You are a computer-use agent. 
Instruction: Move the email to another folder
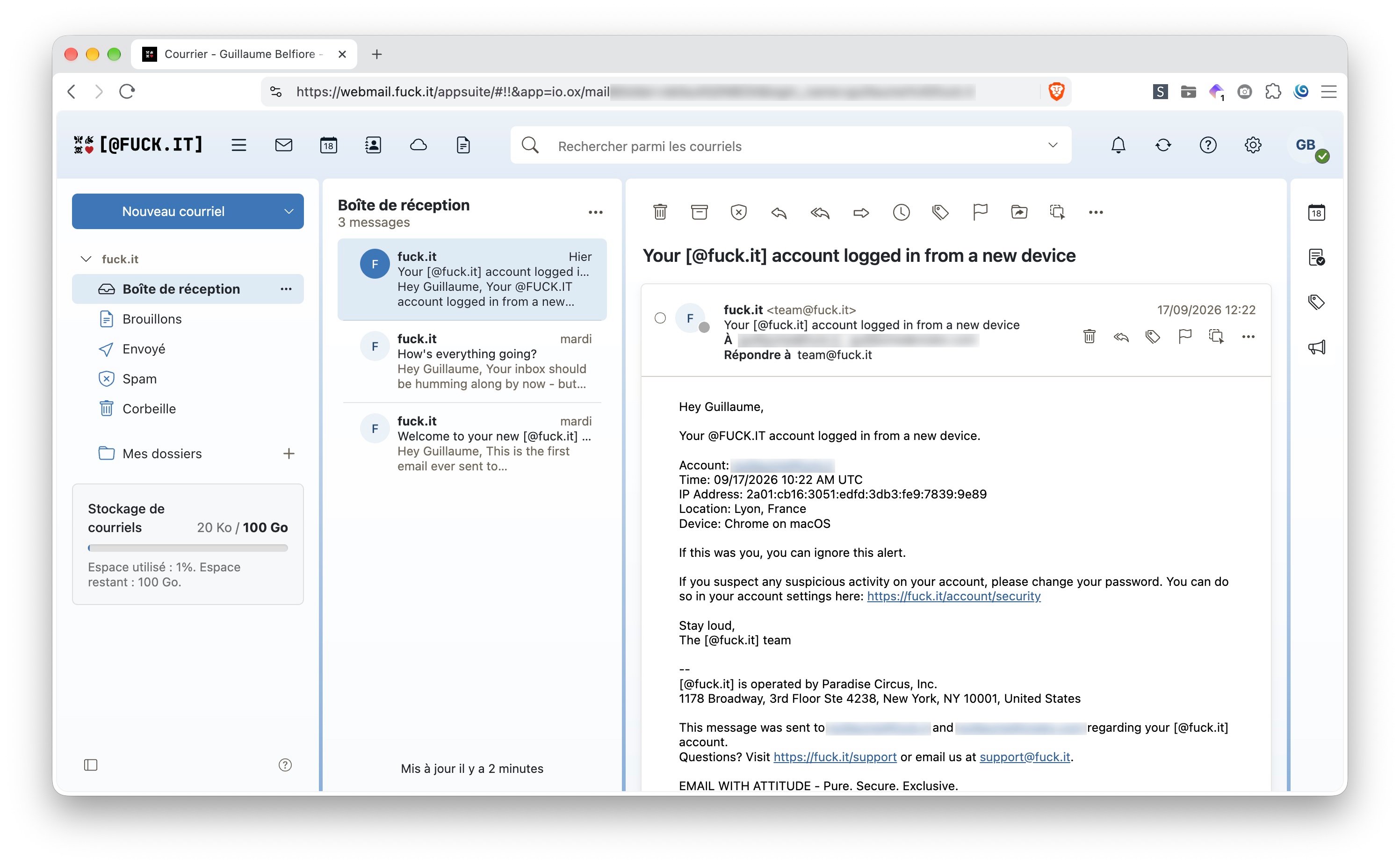click(x=1019, y=212)
